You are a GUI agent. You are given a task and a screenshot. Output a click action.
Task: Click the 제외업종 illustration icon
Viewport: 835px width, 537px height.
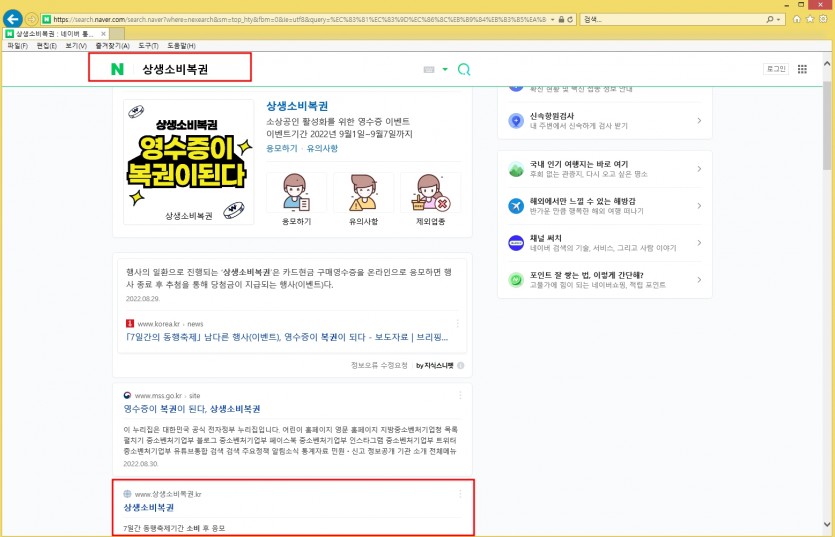click(431, 192)
